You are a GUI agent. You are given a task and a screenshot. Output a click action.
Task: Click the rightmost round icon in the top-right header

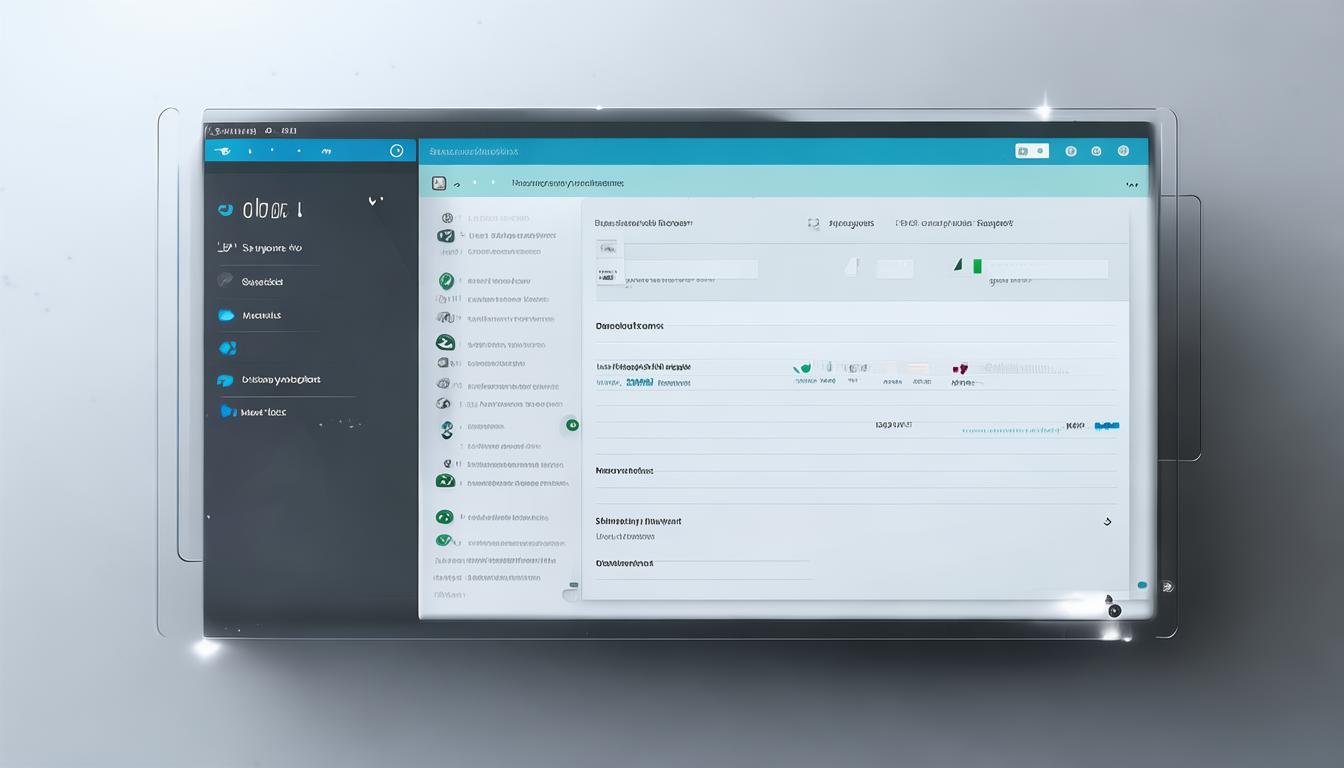tap(1123, 151)
